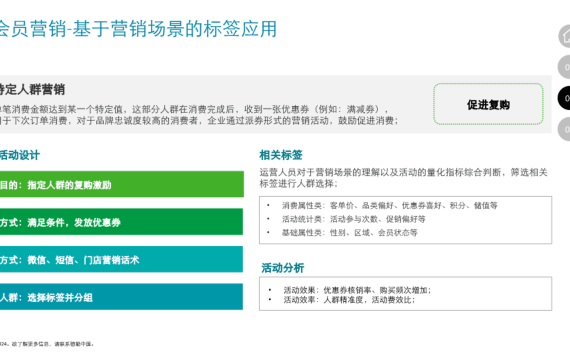Select the green bar 指定人群的复购激励

[121, 184]
